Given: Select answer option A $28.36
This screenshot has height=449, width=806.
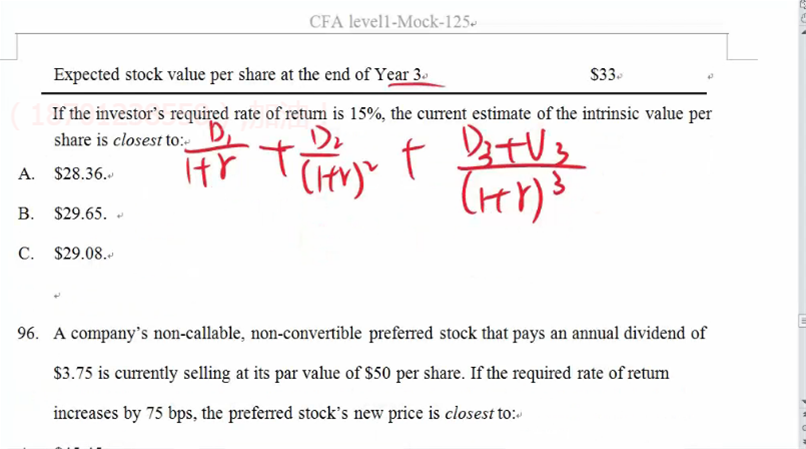Looking at the screenshot, I should point(80,174).
